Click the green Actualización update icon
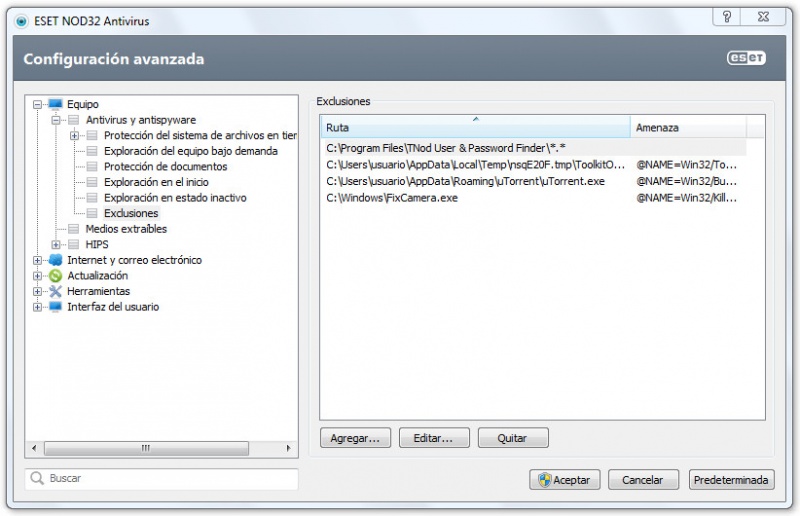Viewport: 800px width, 516px height. (55, 276)
